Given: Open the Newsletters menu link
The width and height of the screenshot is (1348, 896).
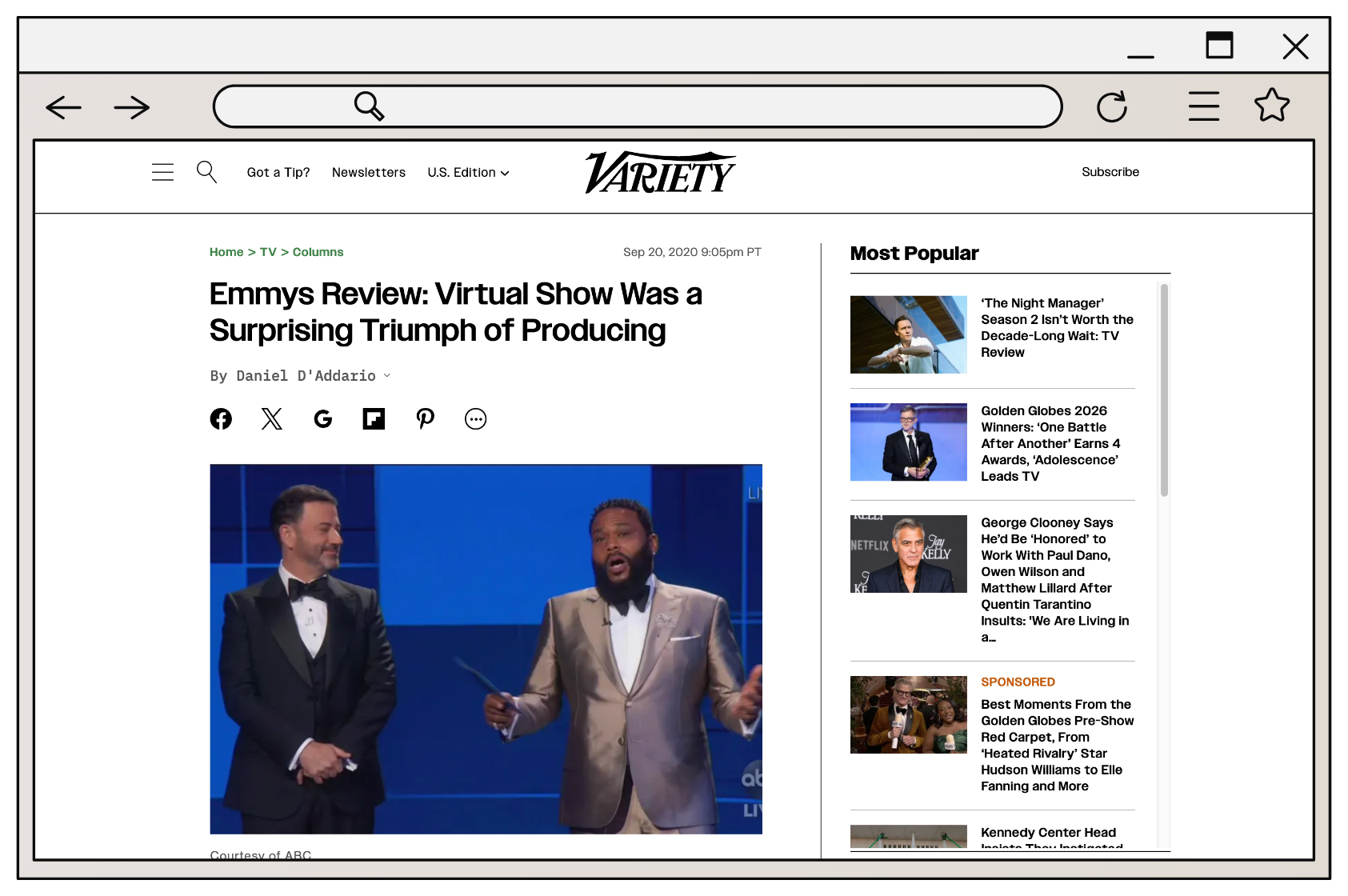Looking at the screenshot, I should (369, 172).
